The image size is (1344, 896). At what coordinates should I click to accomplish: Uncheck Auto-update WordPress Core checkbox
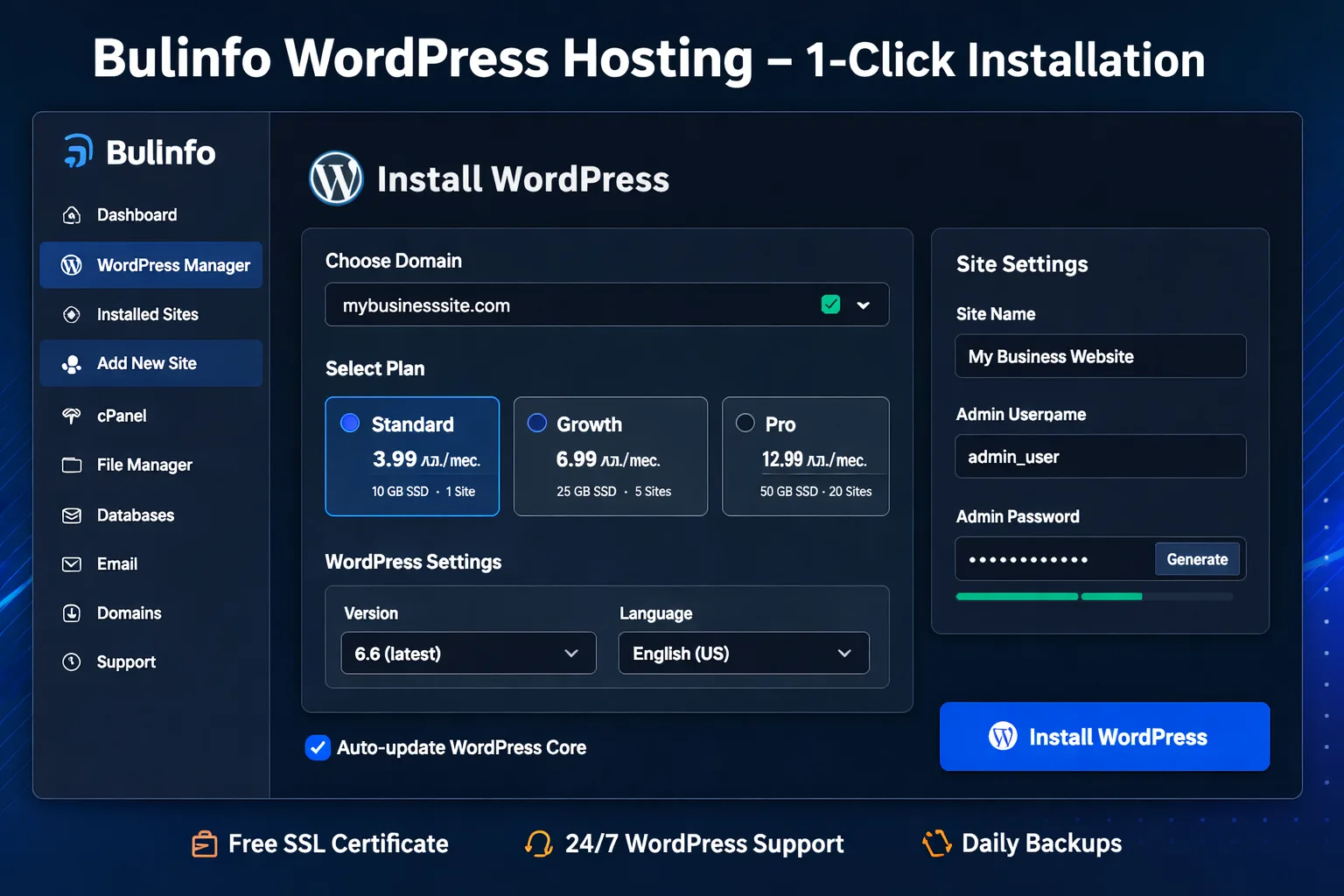click(318, 747)
